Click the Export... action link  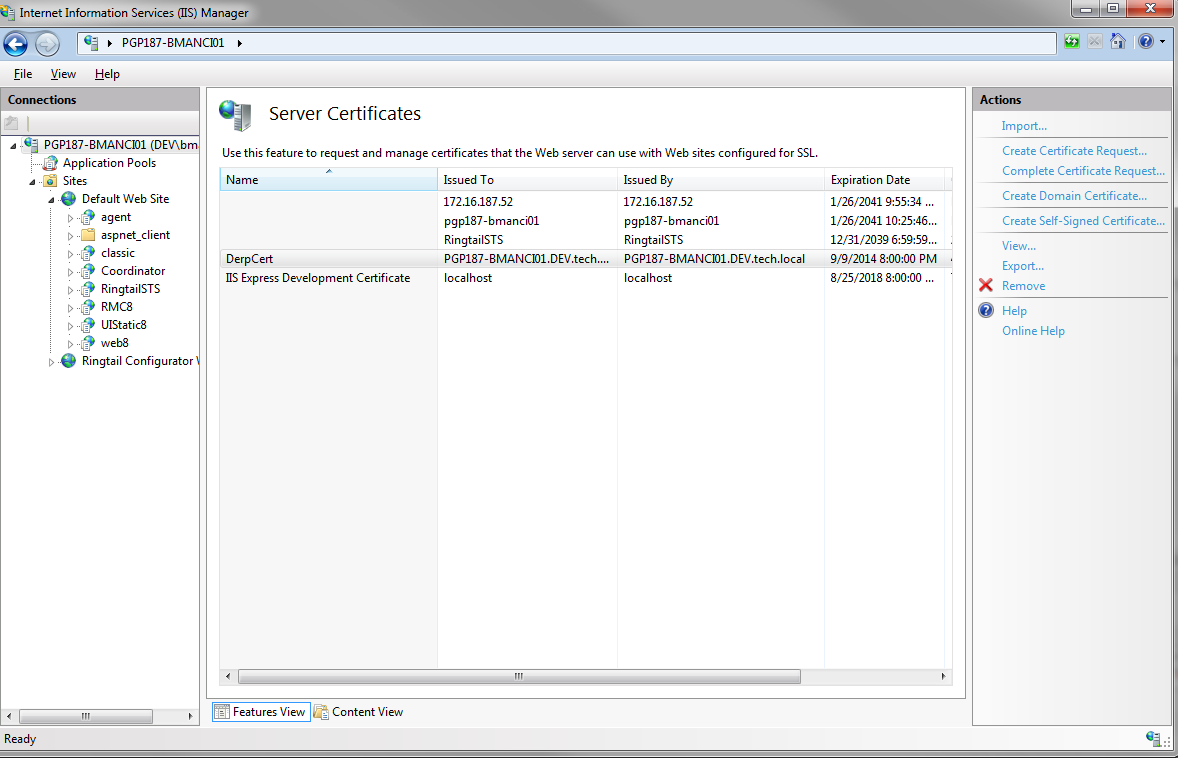coord(1022,266)
